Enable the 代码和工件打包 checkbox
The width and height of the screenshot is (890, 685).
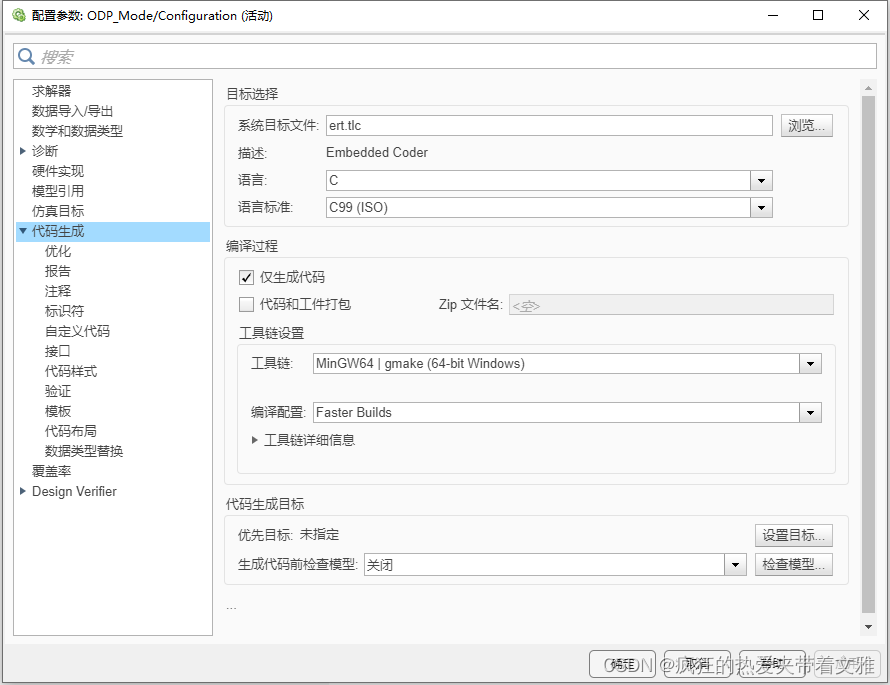(x=246, y=305)
